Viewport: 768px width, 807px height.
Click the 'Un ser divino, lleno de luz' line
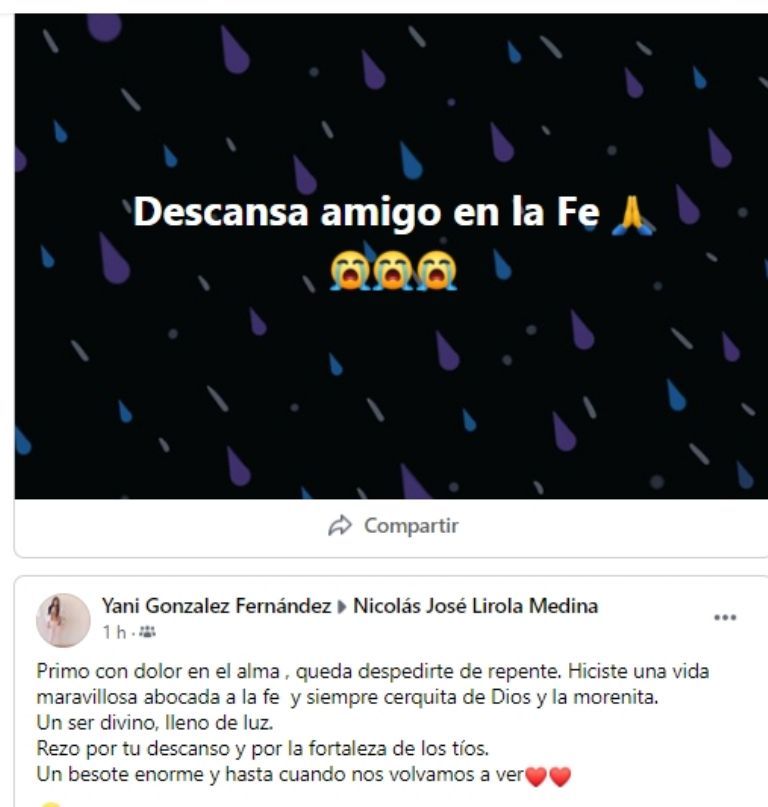(154, 723)
